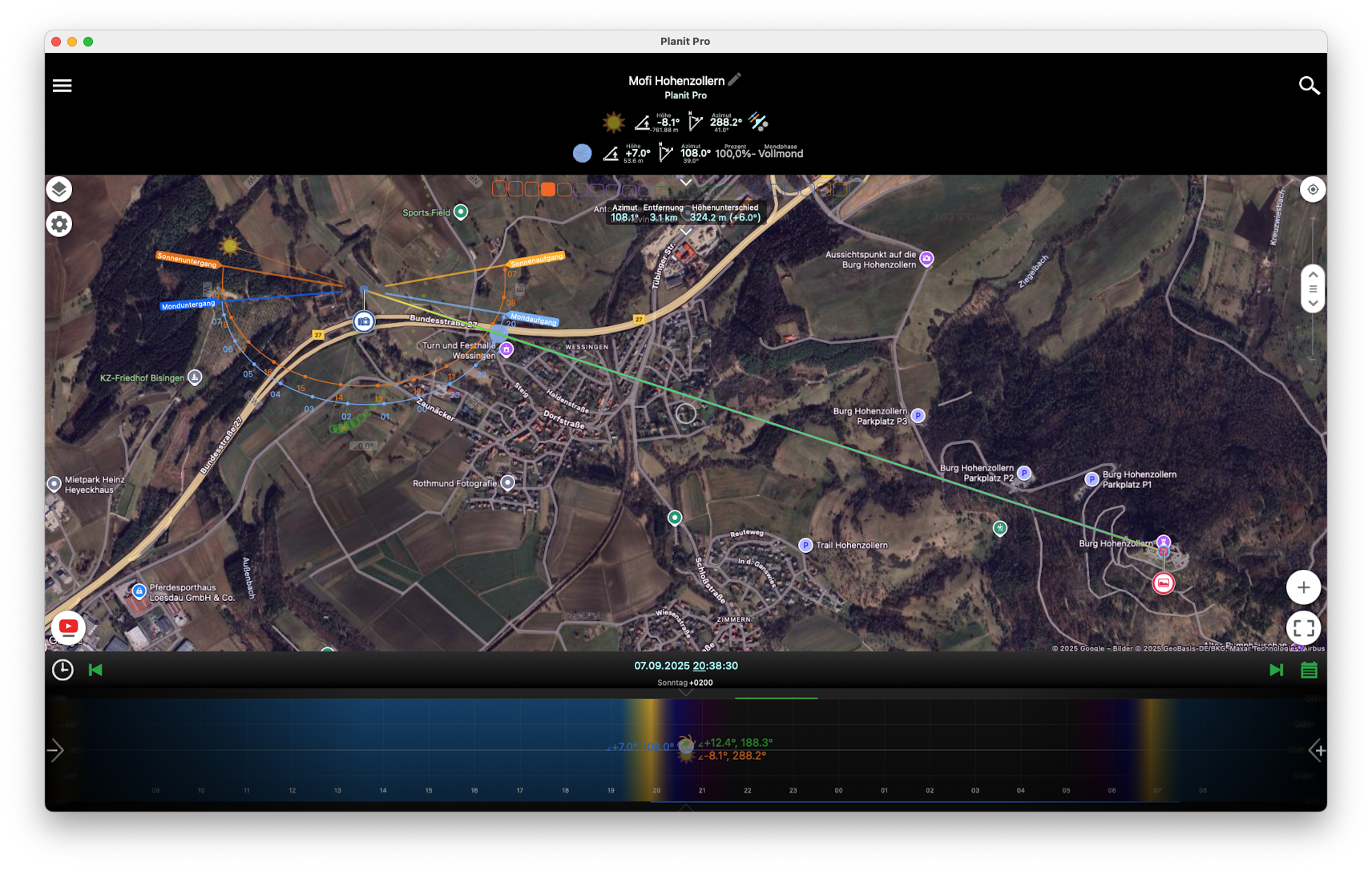Click the time 20:38:30

(716, 666)
